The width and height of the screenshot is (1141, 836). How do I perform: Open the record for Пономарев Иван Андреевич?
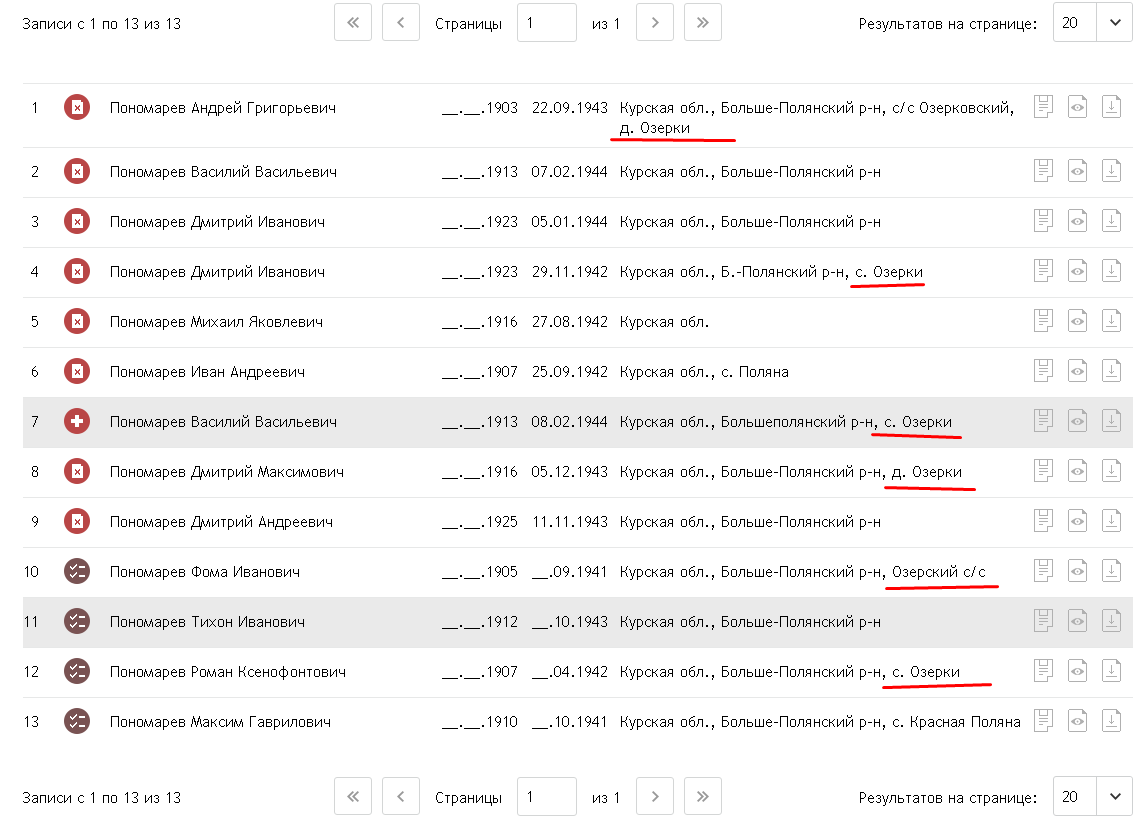click(x=207, y=372)
